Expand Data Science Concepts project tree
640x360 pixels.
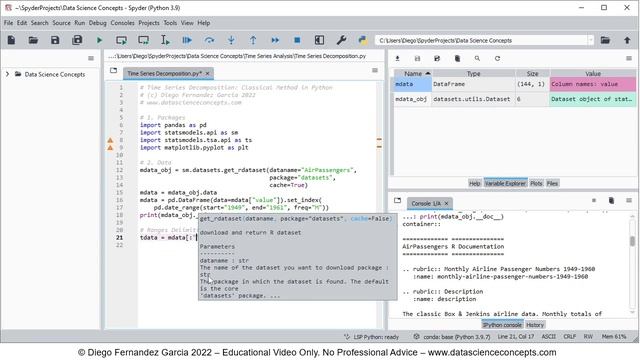(x=7, y=74)
